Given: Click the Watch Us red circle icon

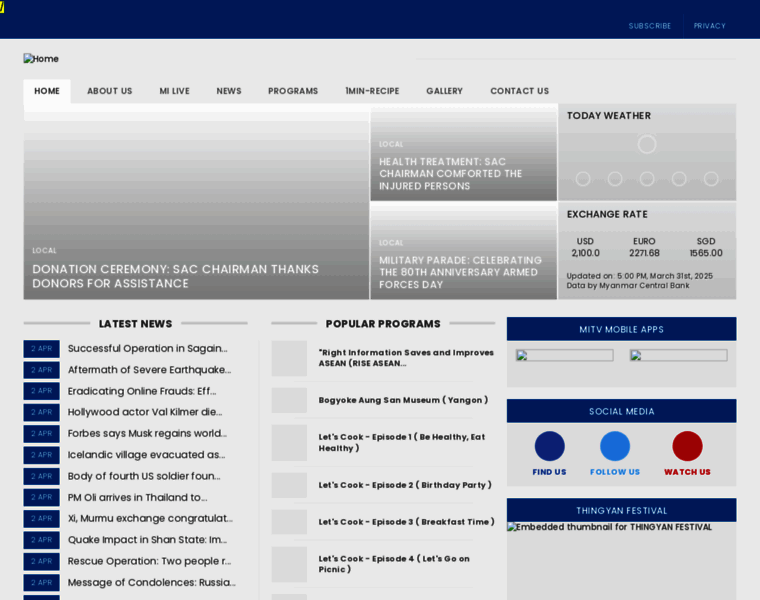Looking at the screenshot, I should 687,446.
